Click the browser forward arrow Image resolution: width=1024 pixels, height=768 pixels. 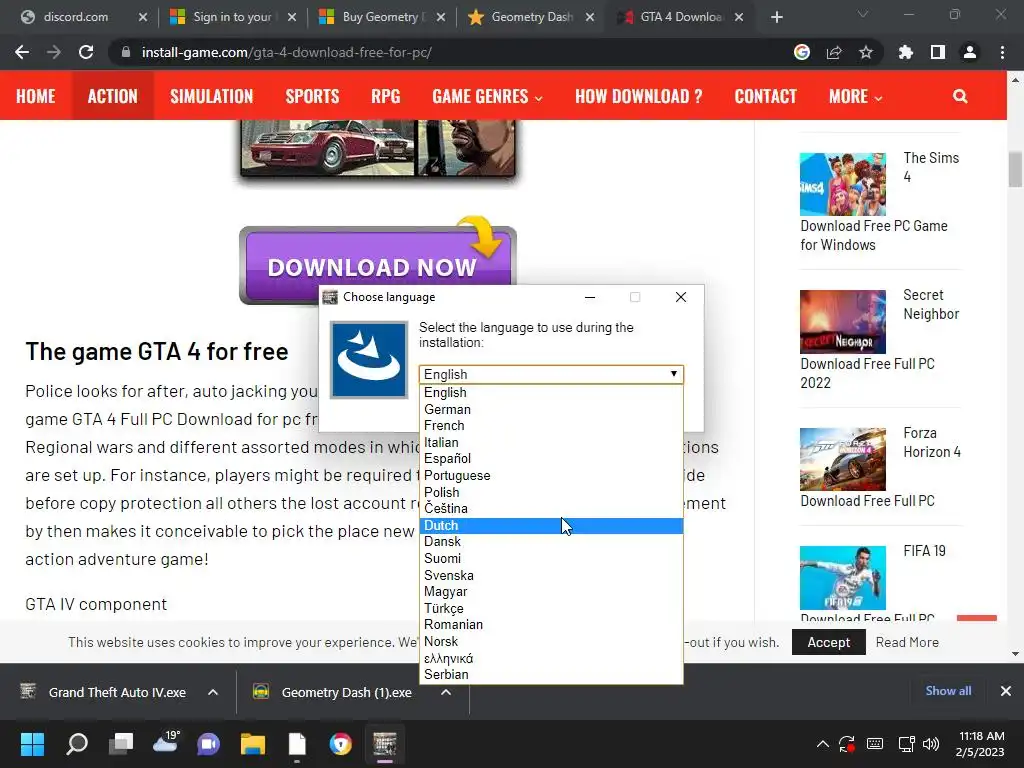[x=54, y=52]
